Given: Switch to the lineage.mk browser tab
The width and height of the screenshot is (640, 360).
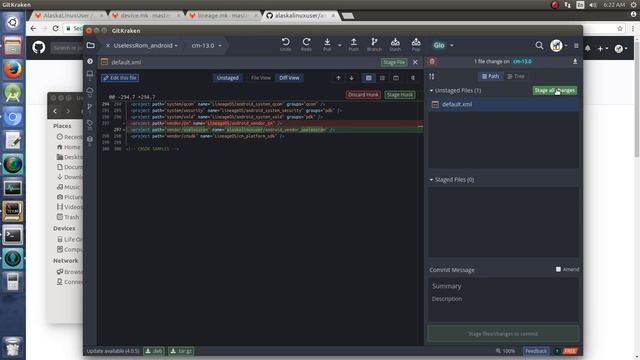Looking at the screenshot, I should click(x=223, y=16).
